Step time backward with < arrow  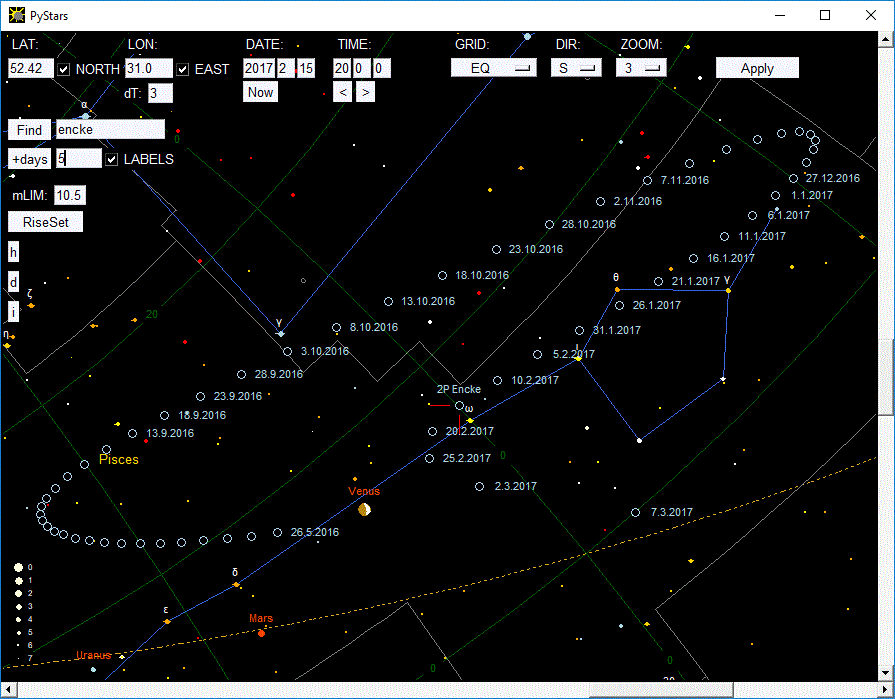click(x=342, y=92)
